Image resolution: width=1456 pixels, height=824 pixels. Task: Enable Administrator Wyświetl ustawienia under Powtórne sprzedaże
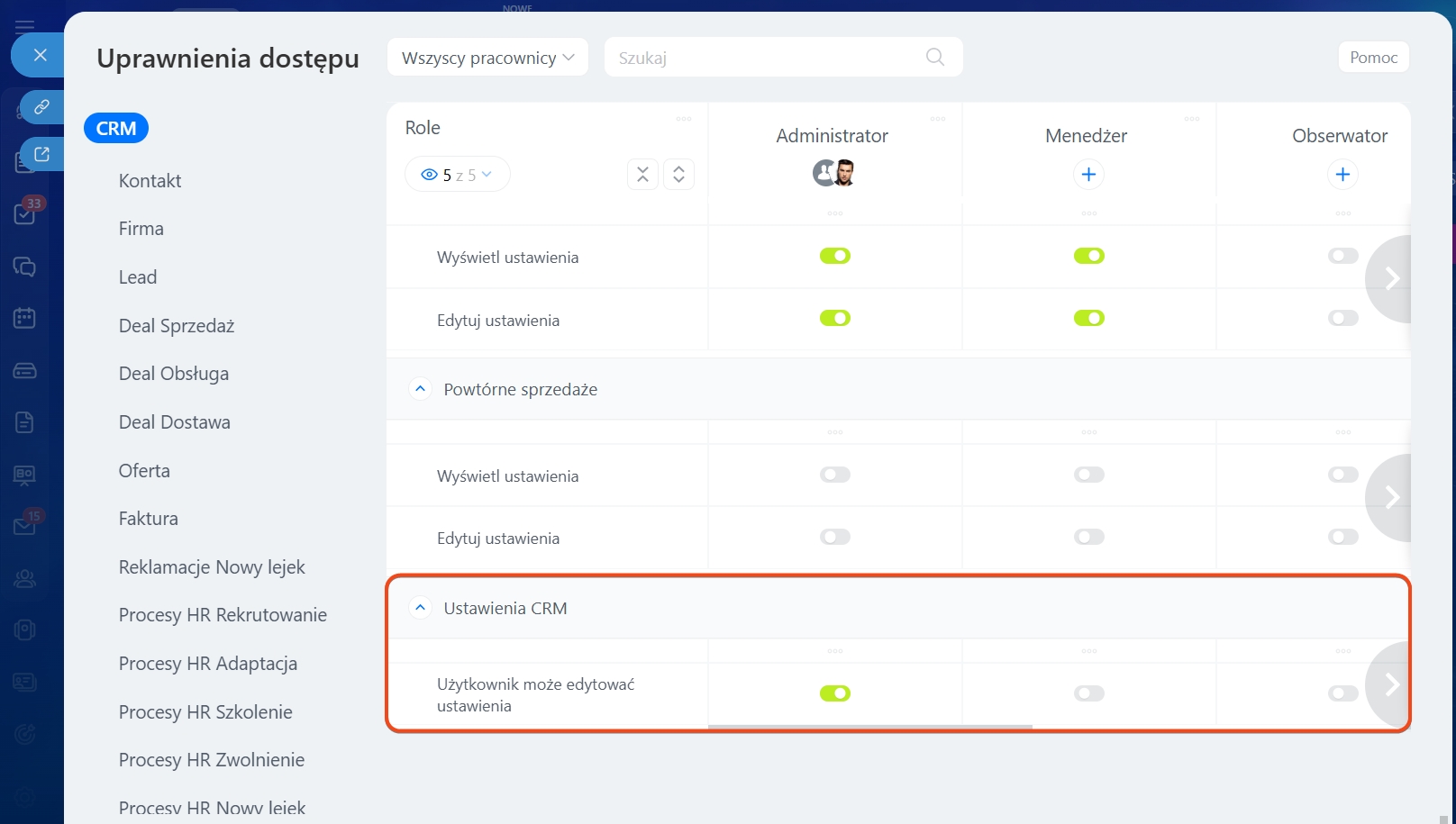click(x=835, y=475)
